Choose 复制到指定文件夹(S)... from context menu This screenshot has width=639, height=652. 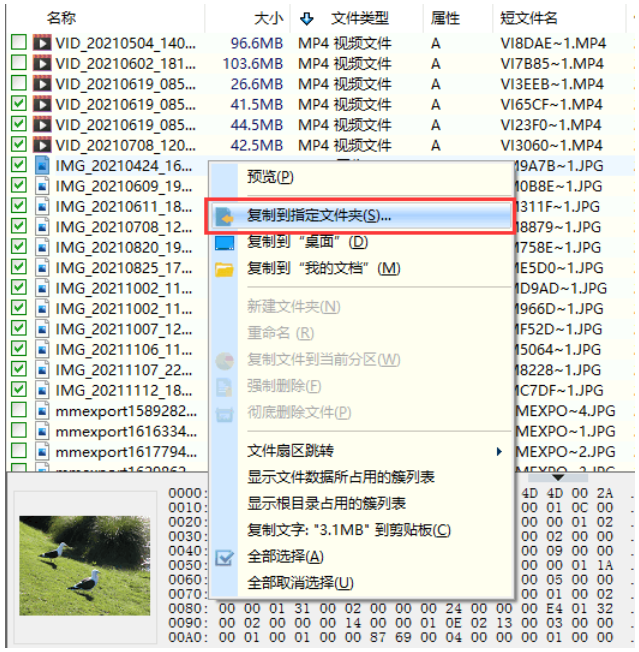pyautogui.click(x=319, y=215)
